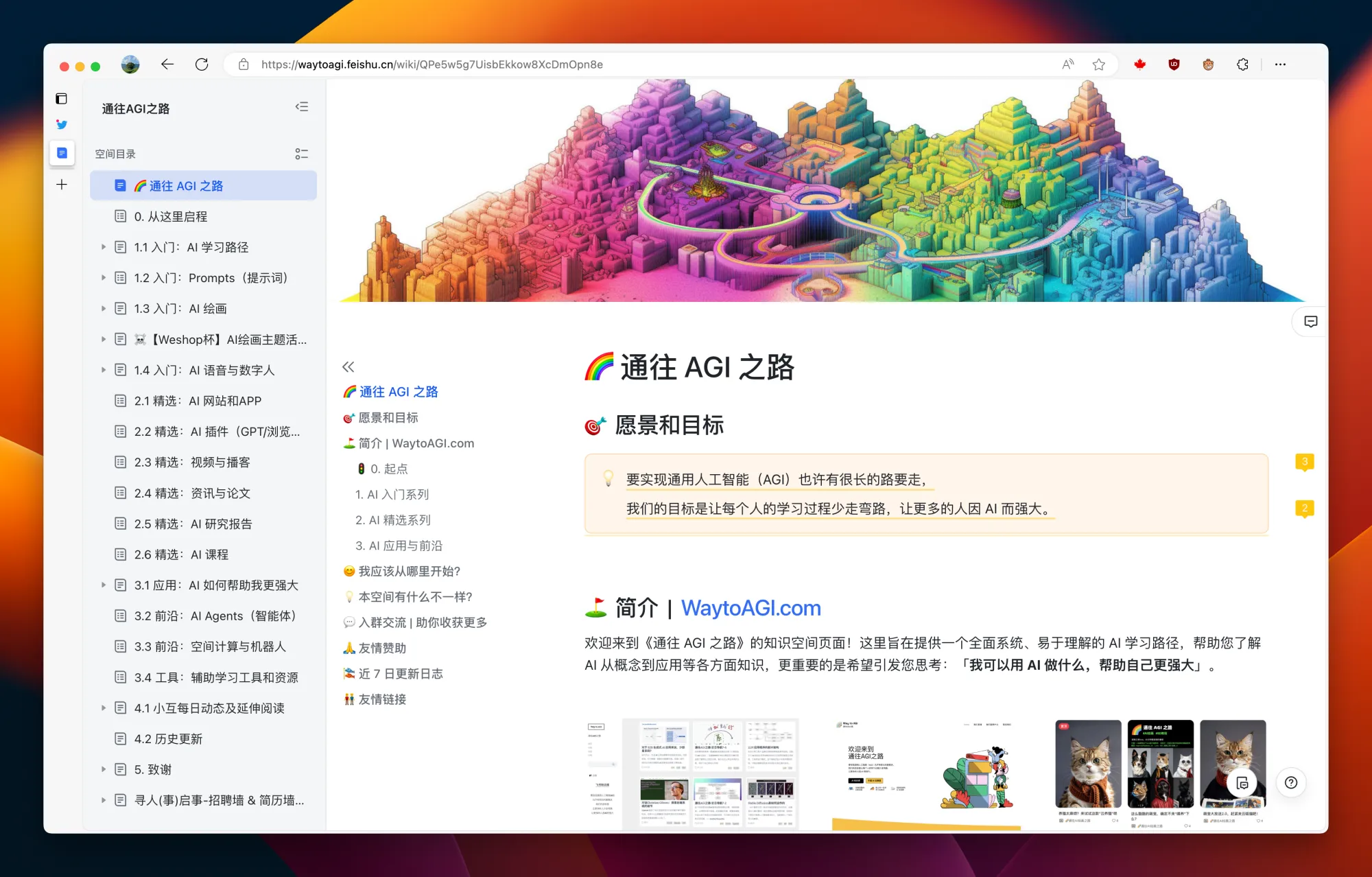Open the comments panel icon

coord(1310,322)
